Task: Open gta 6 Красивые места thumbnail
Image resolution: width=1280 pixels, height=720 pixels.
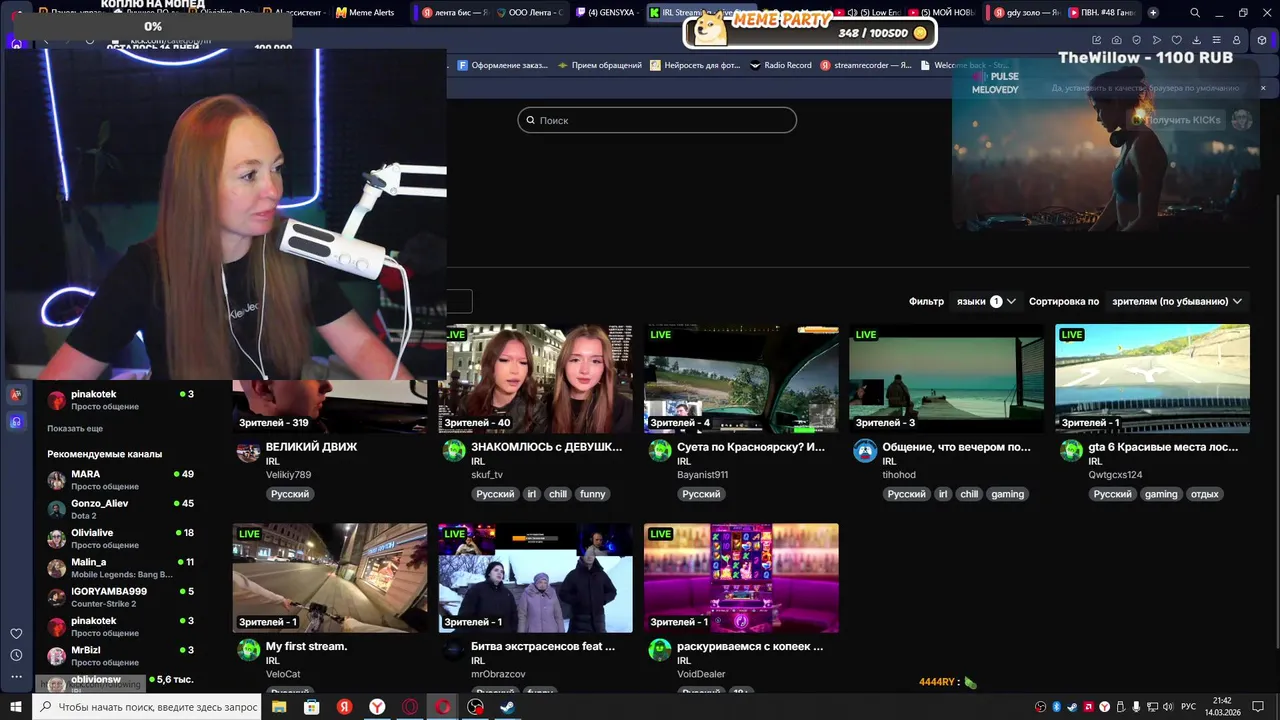Action: point(1152,378)
